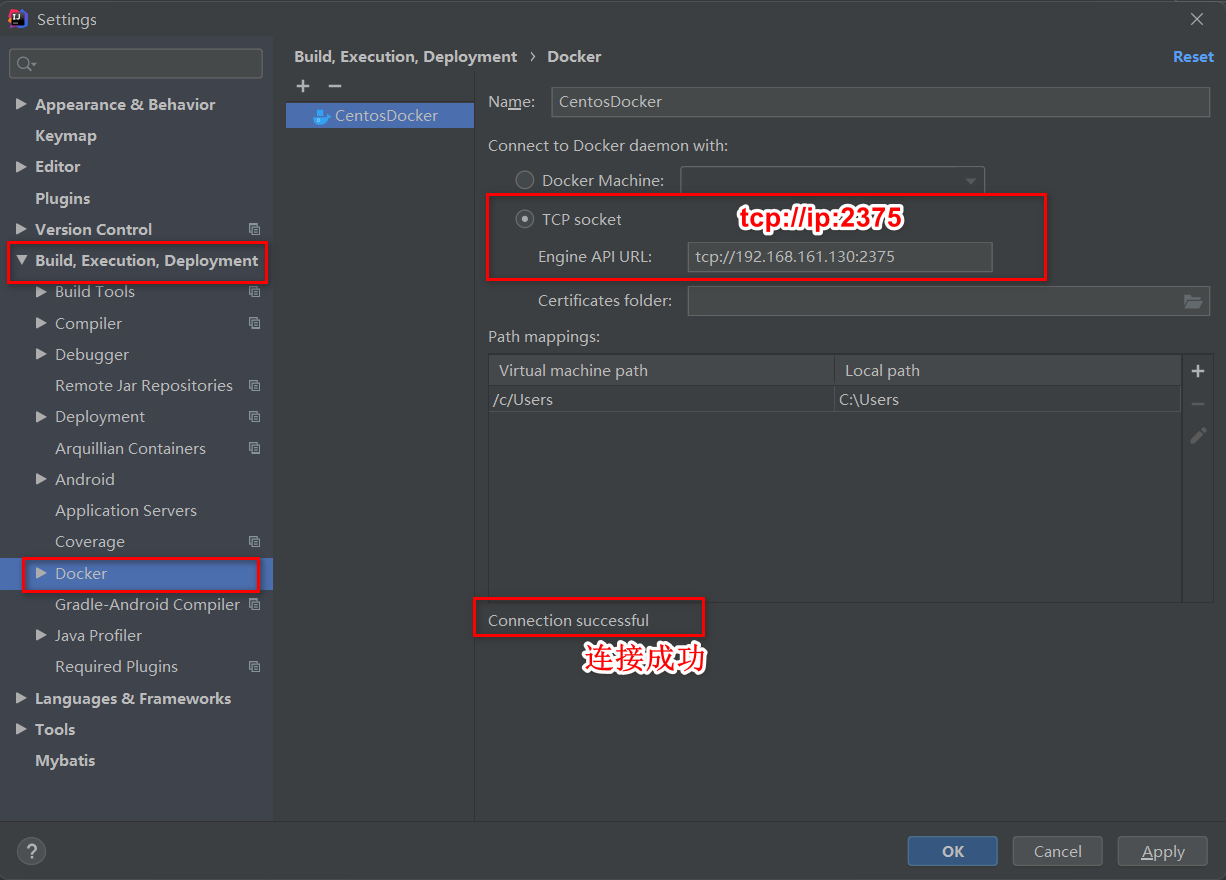Screen dimensions: 1226x880
Task: Expand Appearance & Behavior section
Action: [x=21, y=104]
